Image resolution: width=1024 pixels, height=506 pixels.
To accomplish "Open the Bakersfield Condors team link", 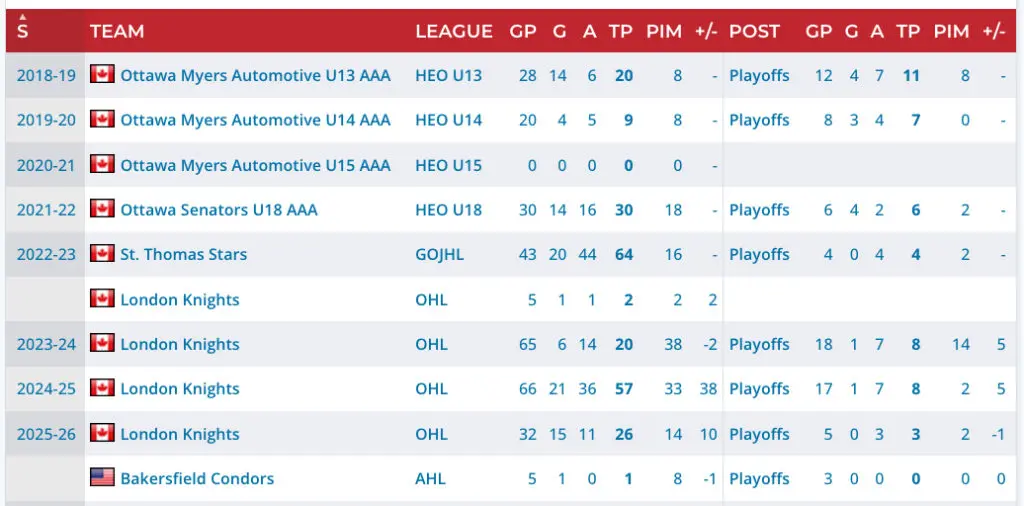I will click(197, 479).
